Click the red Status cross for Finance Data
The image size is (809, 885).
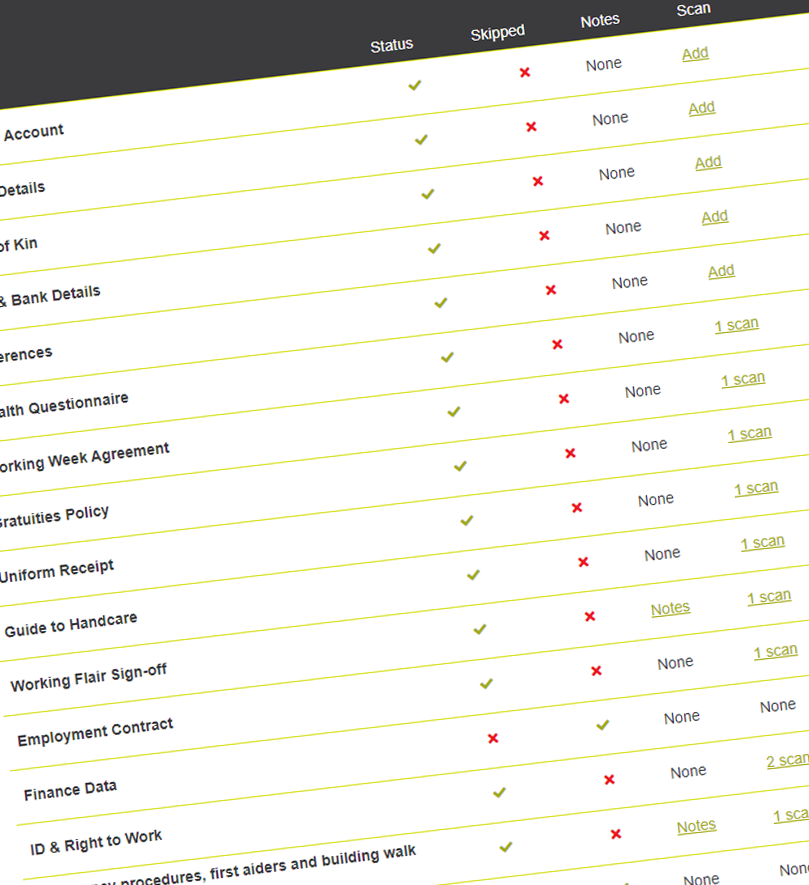click(493, 738)
